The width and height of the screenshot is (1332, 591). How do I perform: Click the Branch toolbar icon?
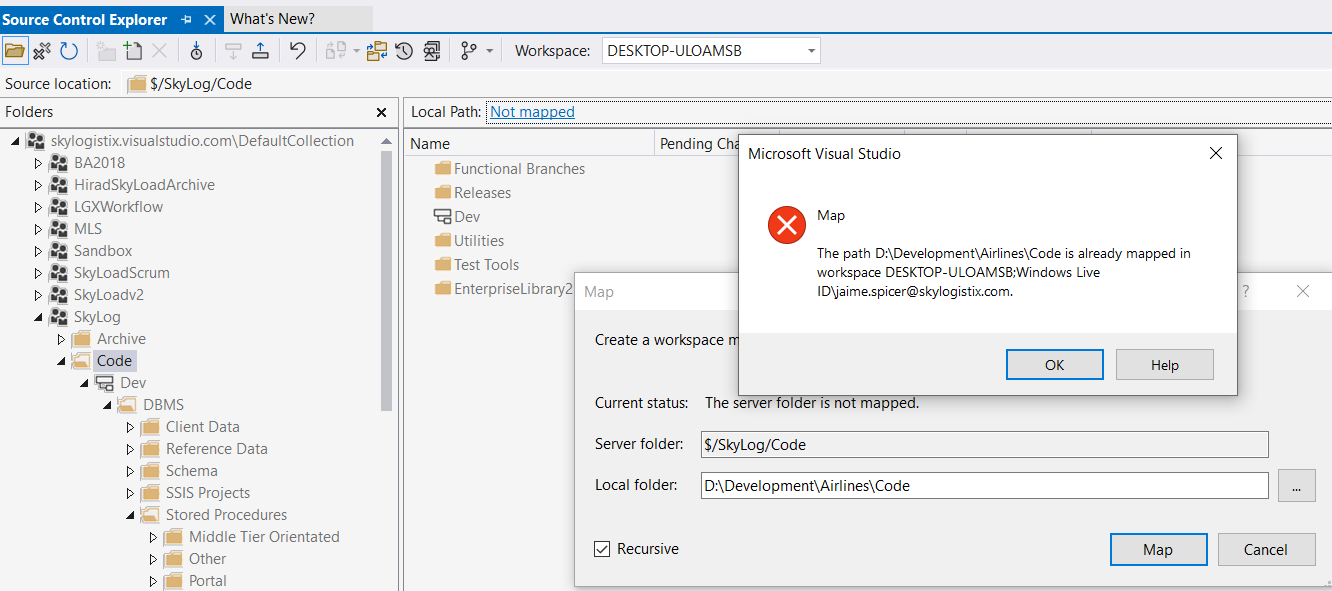[469, 51]
